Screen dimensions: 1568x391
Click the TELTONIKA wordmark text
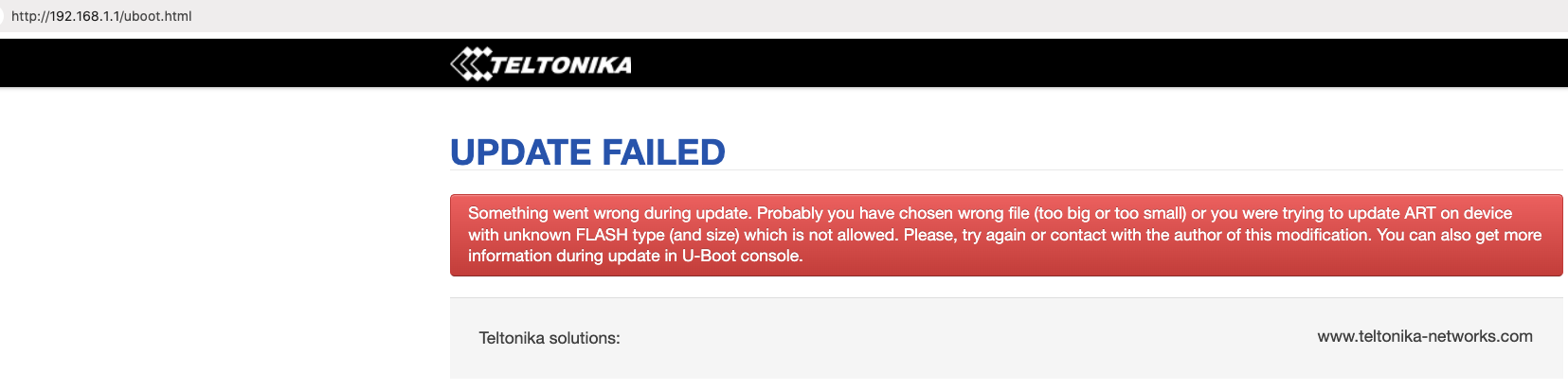point(561,65)
